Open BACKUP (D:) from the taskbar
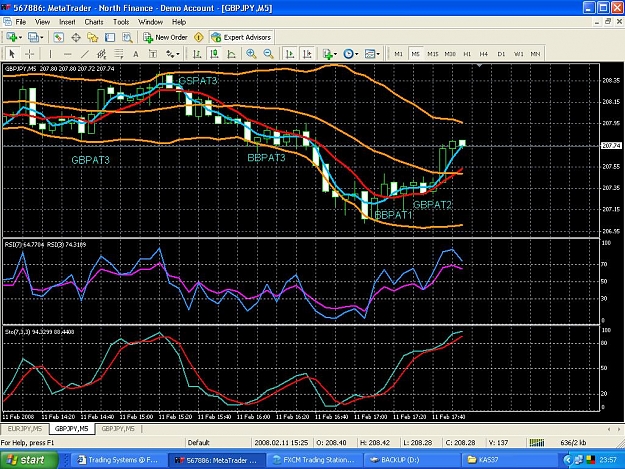This screenshot has width=625, height=469. pyautogui.click(x=412, y=460)
